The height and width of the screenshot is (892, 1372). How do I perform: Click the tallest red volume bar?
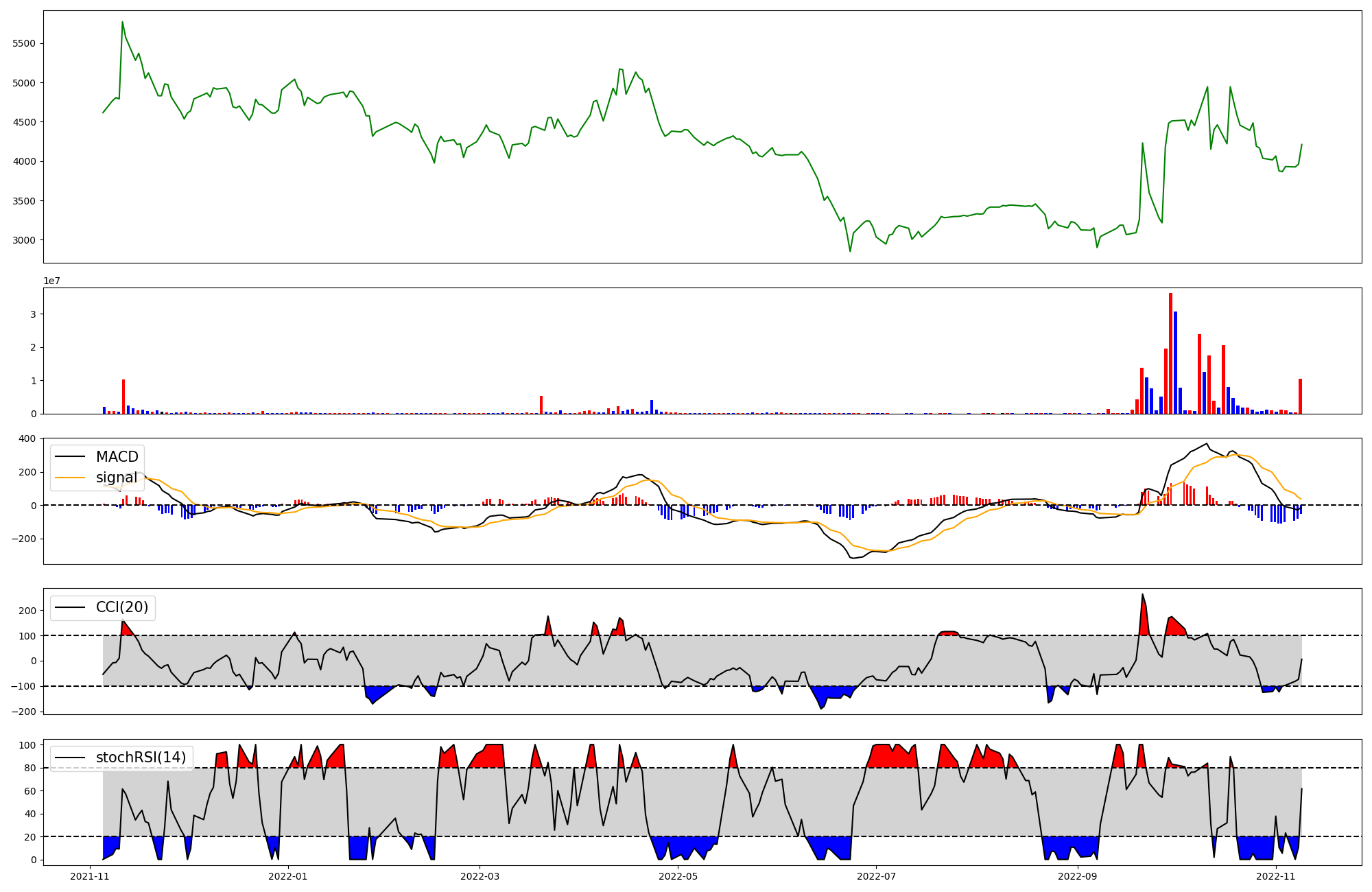tap(1170, 353)
